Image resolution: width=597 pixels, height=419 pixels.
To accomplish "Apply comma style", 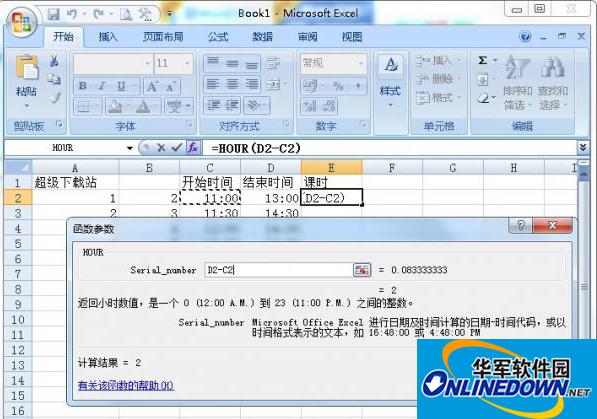I will coord(358,86).
